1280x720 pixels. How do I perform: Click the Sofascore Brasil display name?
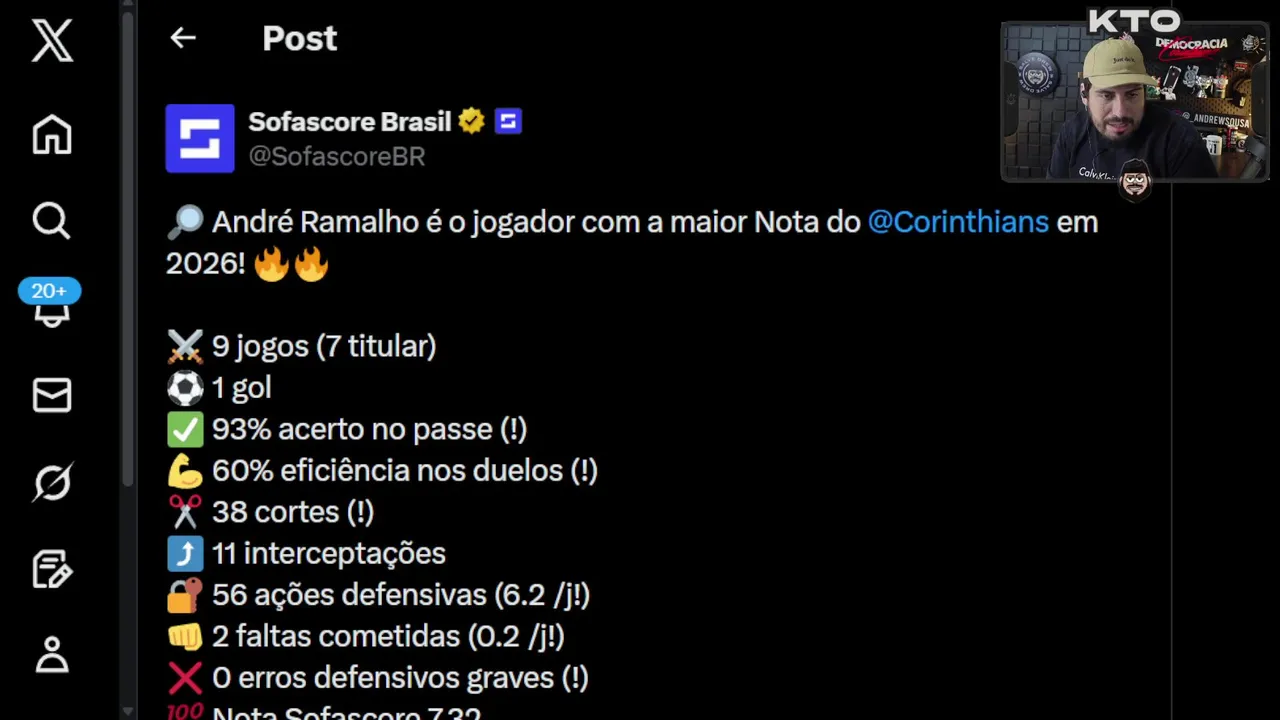click(x=349, y=122)
